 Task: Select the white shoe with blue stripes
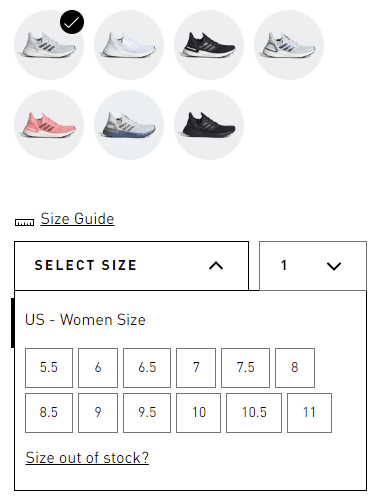(x=289, y=45)
